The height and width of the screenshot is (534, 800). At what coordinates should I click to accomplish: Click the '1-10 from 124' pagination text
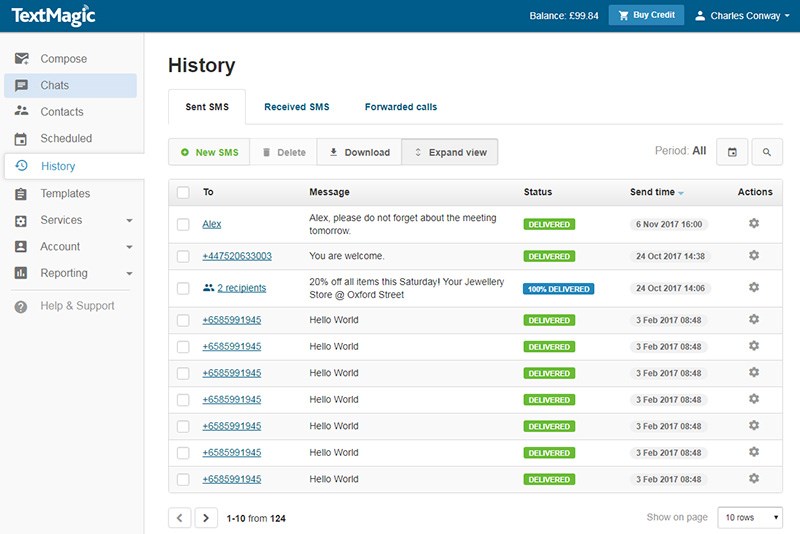pyautogui.click(x=256, y=519)
